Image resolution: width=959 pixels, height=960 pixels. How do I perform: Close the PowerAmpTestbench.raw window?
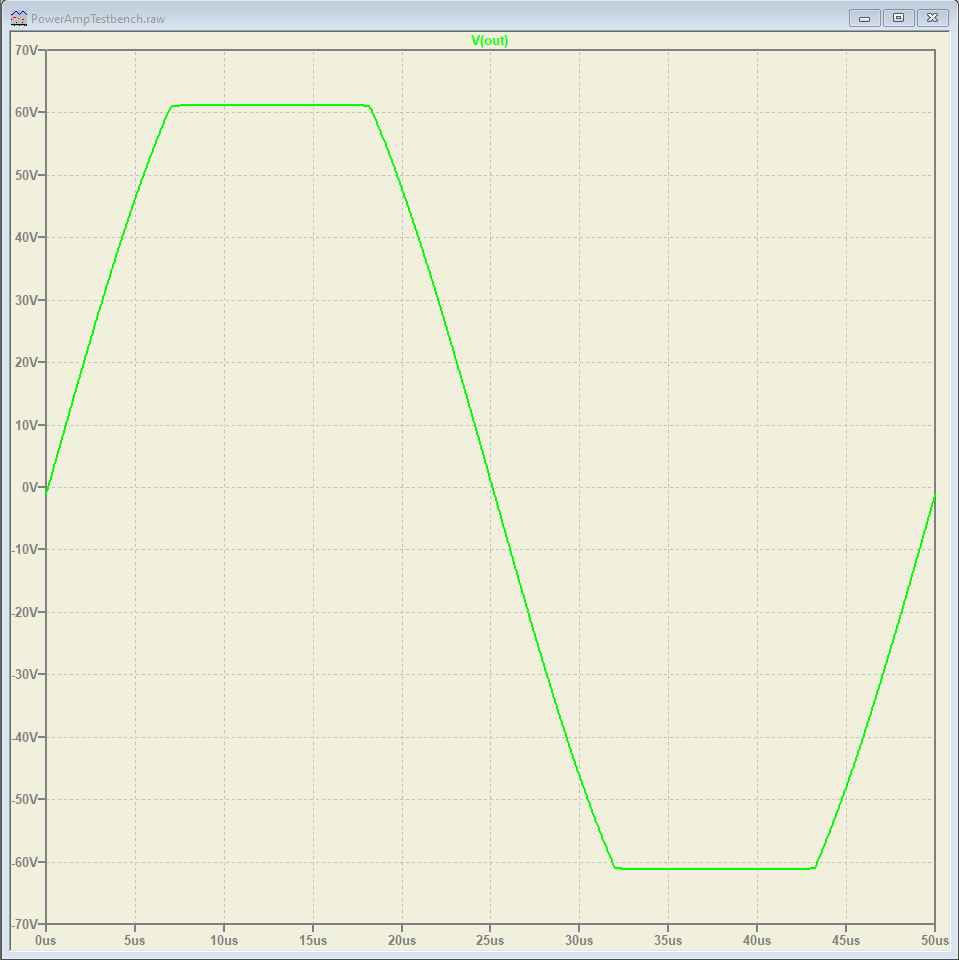tap(932, 18)
